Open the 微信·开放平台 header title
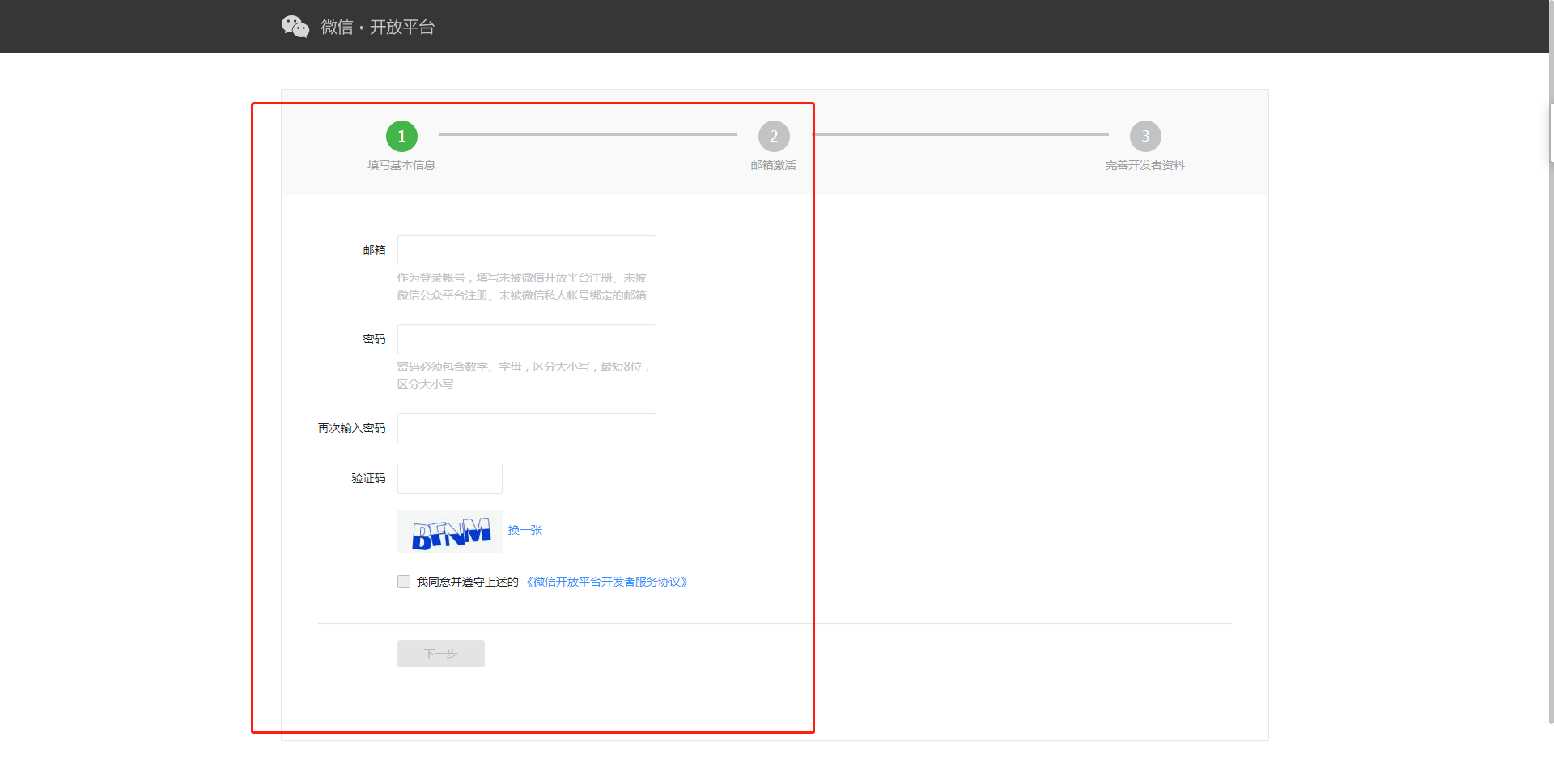1554x784 pixels. (378, 27)
